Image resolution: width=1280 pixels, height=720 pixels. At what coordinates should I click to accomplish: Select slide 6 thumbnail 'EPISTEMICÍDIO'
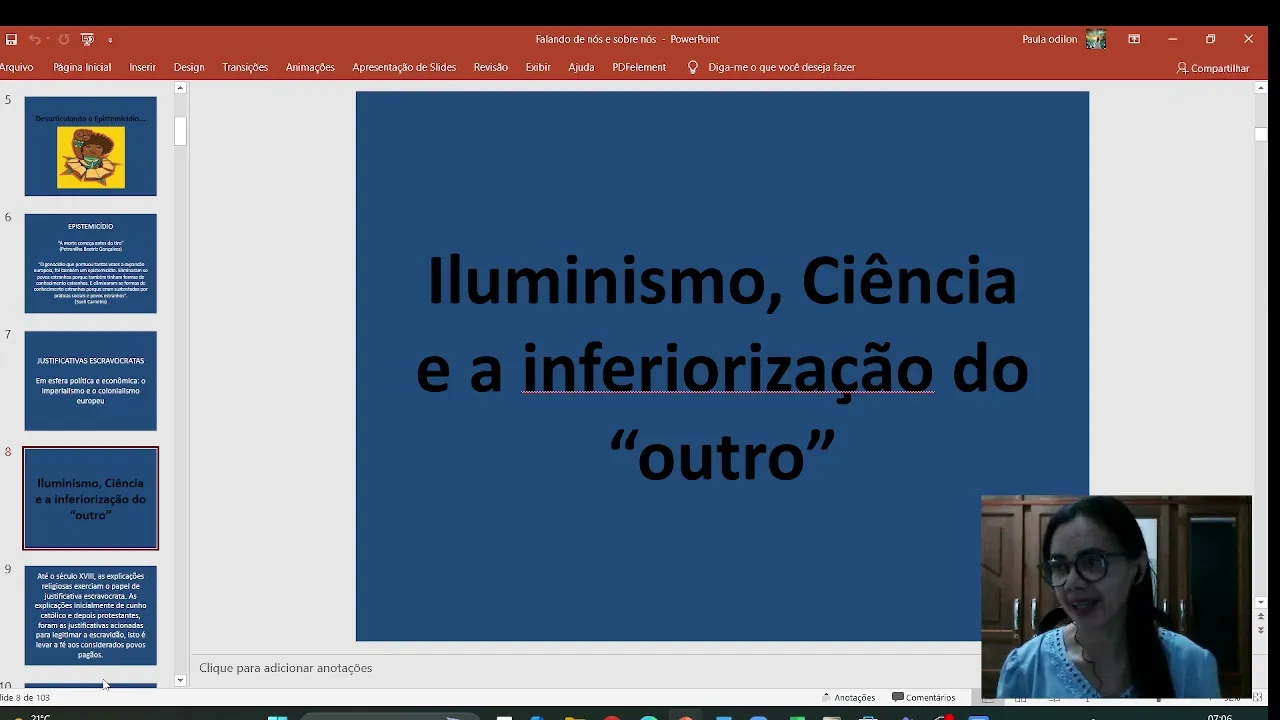(x=91, y=264)
